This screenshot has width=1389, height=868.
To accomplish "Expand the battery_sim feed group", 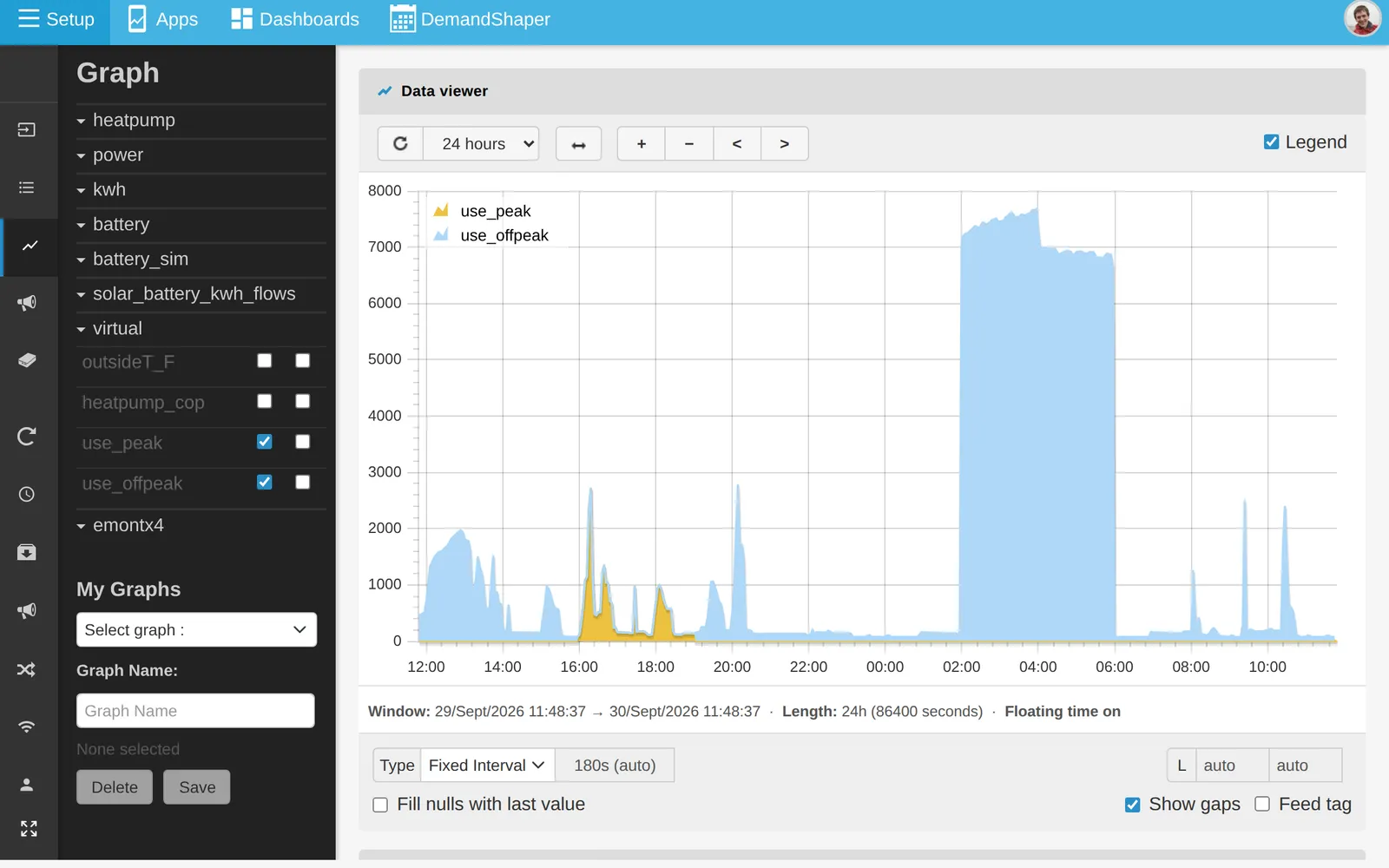I will click(x=201, y=260).
